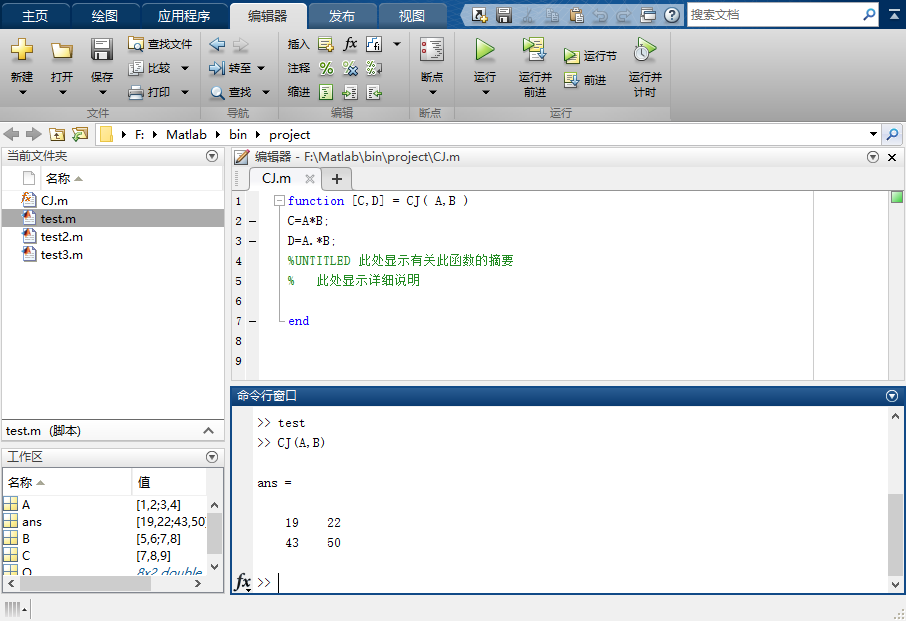906x621 pixels.
Task: Open the Save dropdown arrow
Action: (102, 92)
